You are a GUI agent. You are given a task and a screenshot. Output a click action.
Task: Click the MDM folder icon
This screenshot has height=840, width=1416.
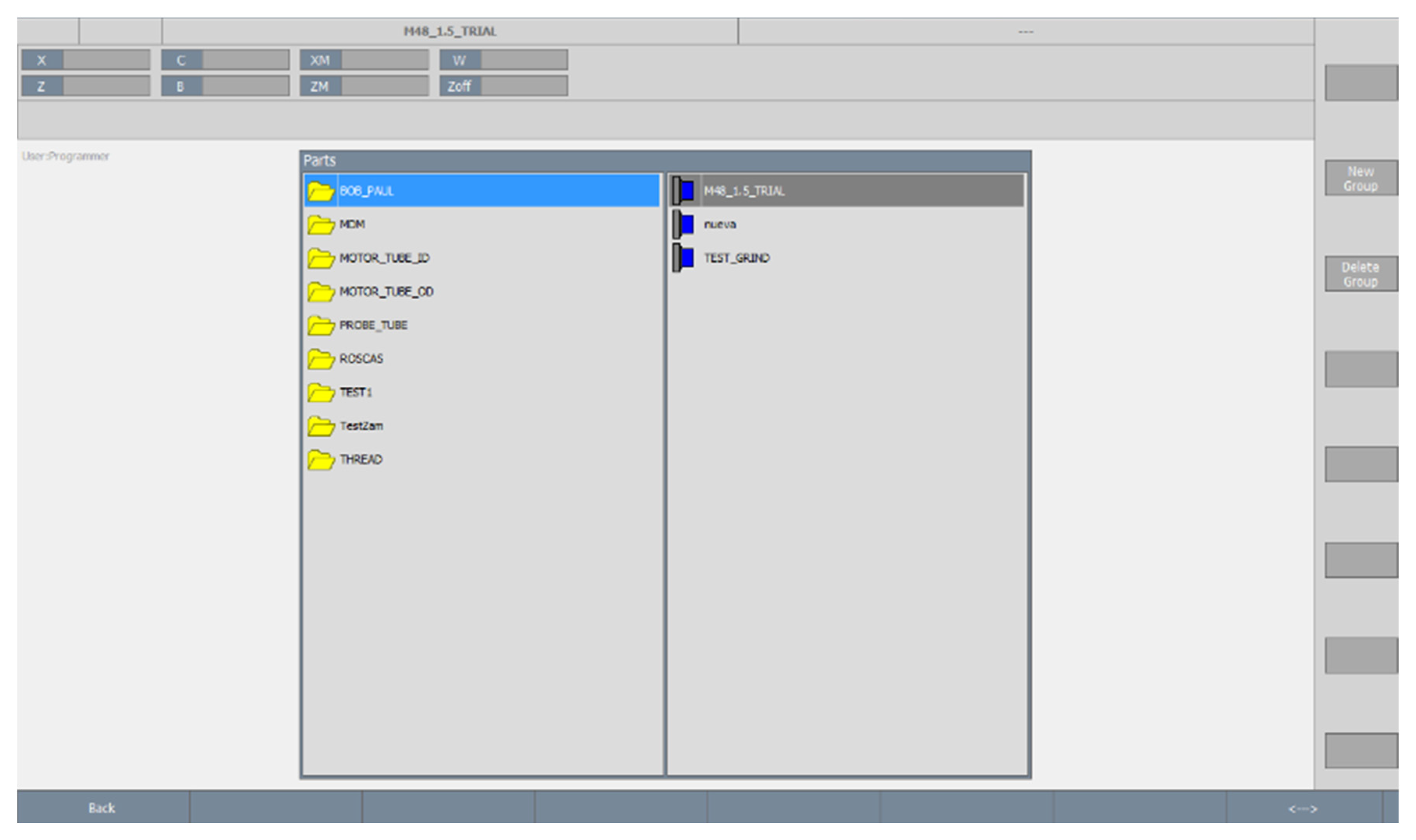point(321,225)
